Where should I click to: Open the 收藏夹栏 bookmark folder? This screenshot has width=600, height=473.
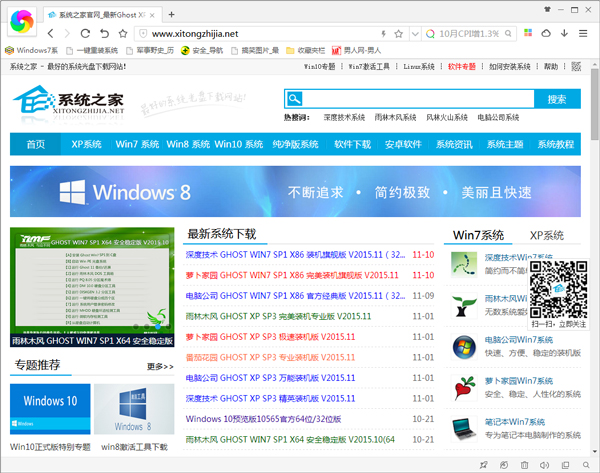pos(306,51)
